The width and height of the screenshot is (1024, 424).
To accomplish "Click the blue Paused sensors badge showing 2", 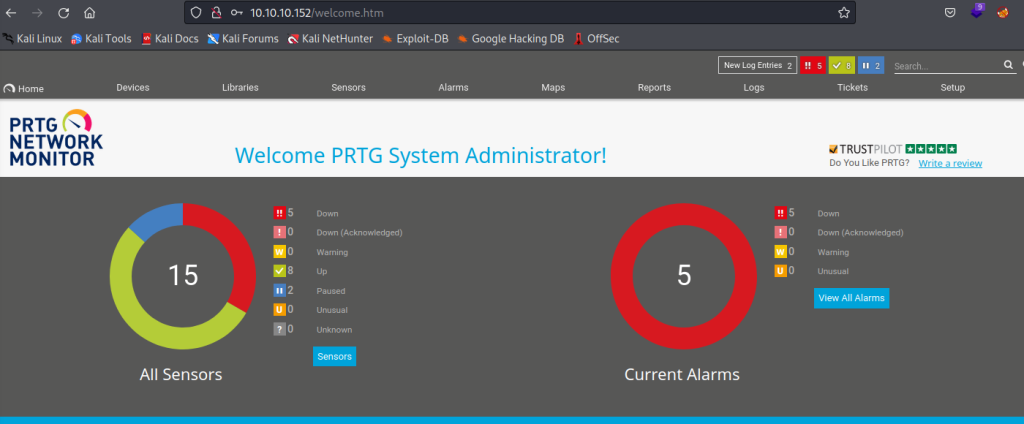I will (x=870, y=66).
